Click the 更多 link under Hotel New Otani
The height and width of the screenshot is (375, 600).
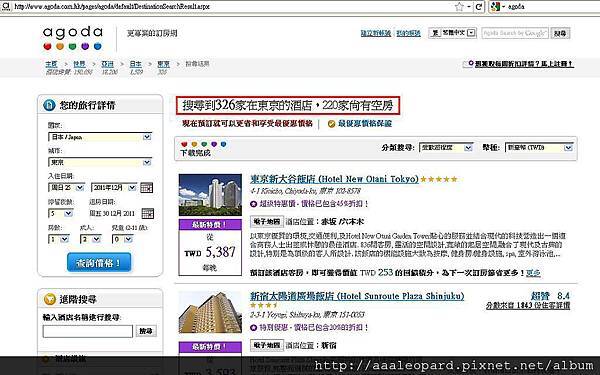pyautogui.click(x=533, y=273)
